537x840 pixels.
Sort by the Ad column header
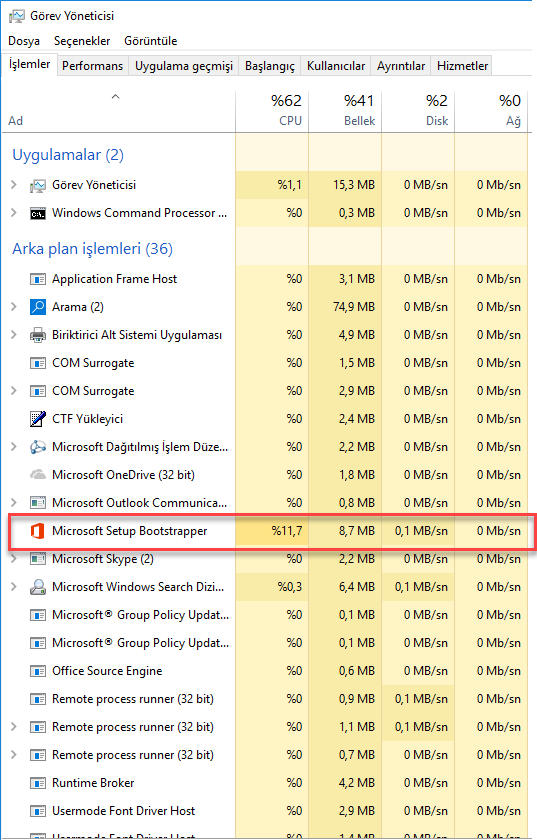coord(118,111)
